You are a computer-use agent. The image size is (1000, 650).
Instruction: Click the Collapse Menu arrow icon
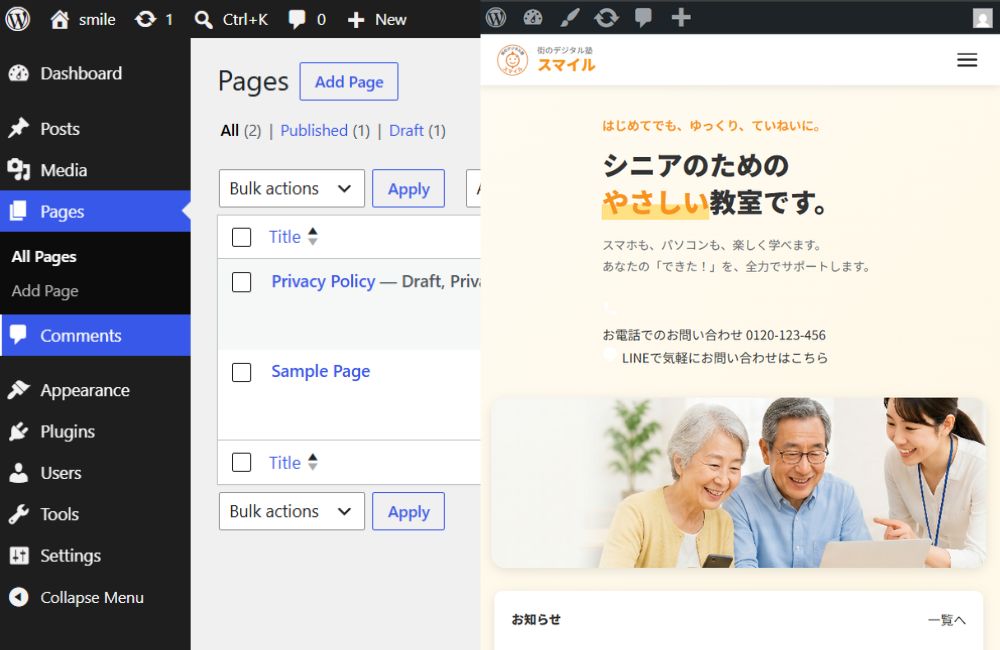coord(18,597)
